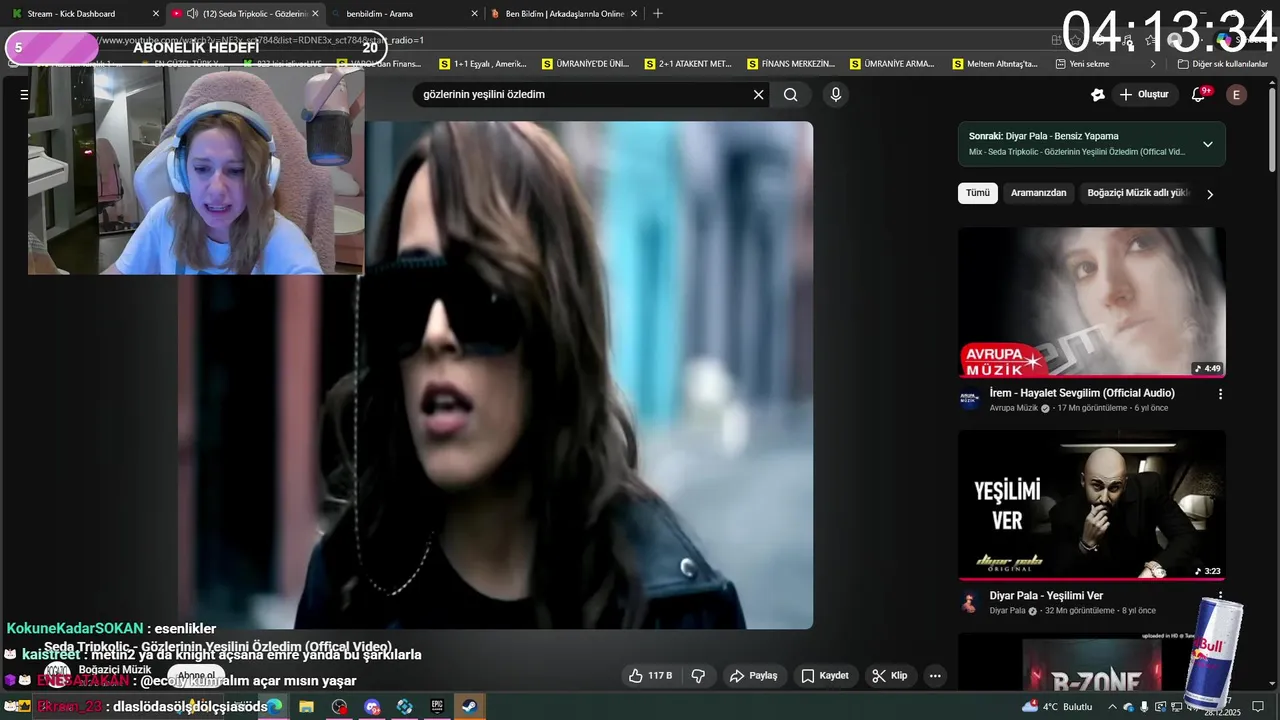Close the Kick Dashboard tab
The image size is (1280, 720).
point(155,14)
